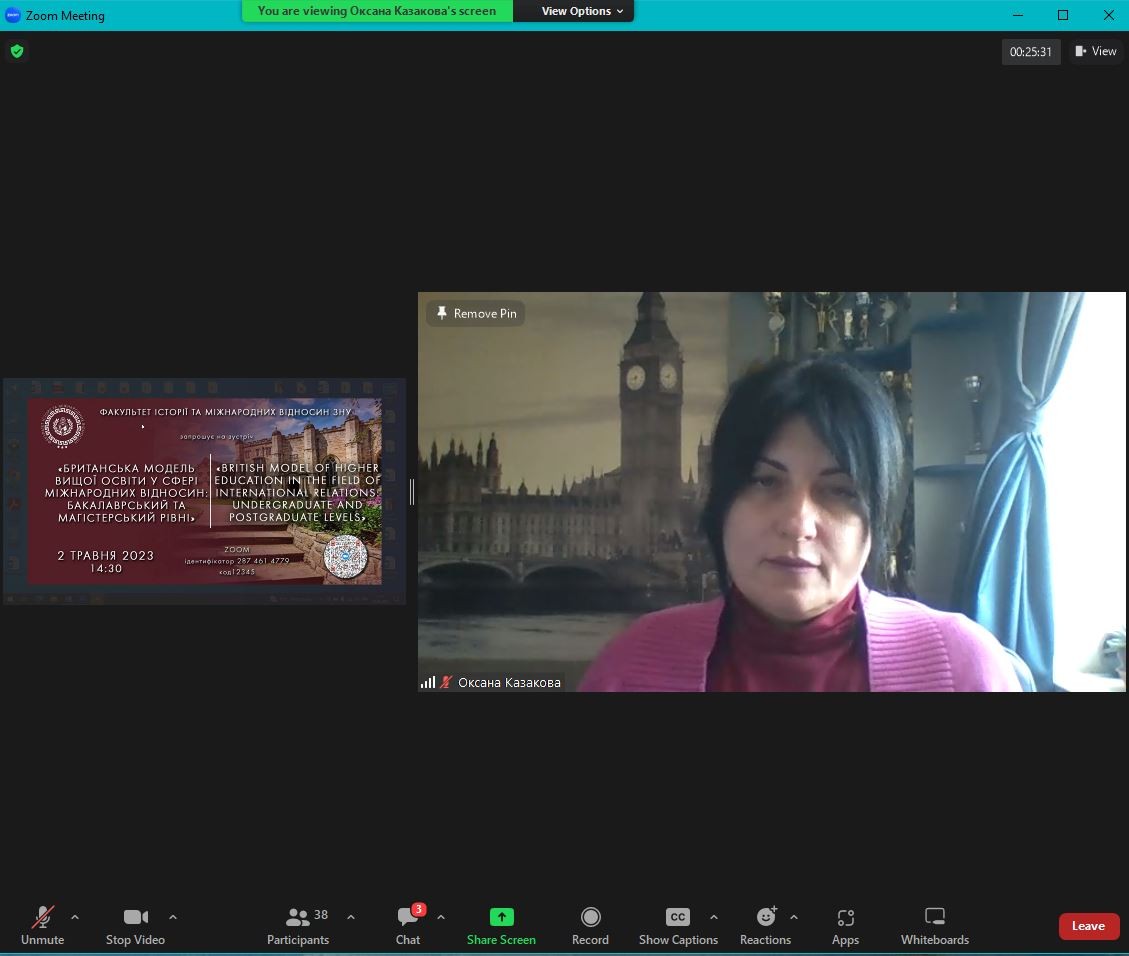Stop Video camera toggle
The image size is (1129, 956).
[x=135, y=925]
